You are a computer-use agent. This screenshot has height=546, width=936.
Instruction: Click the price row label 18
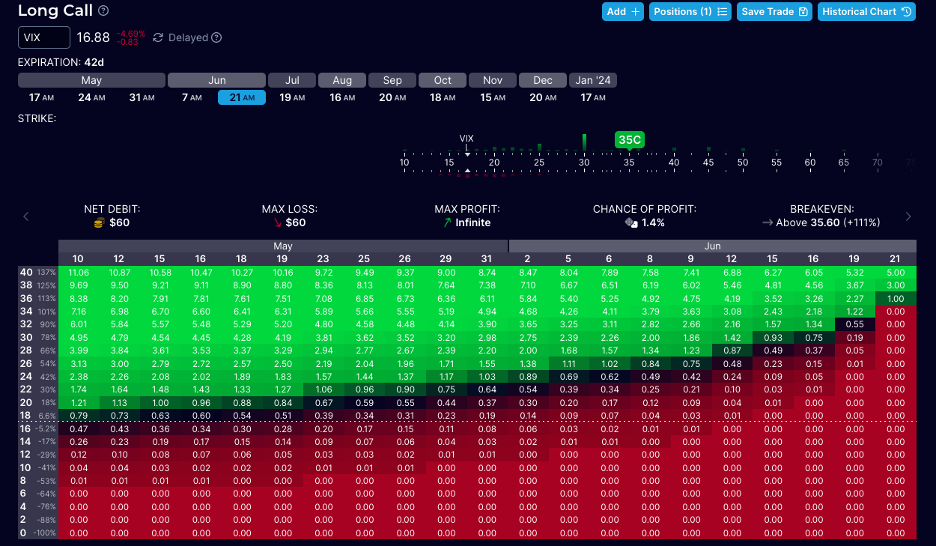click(25, 415)
